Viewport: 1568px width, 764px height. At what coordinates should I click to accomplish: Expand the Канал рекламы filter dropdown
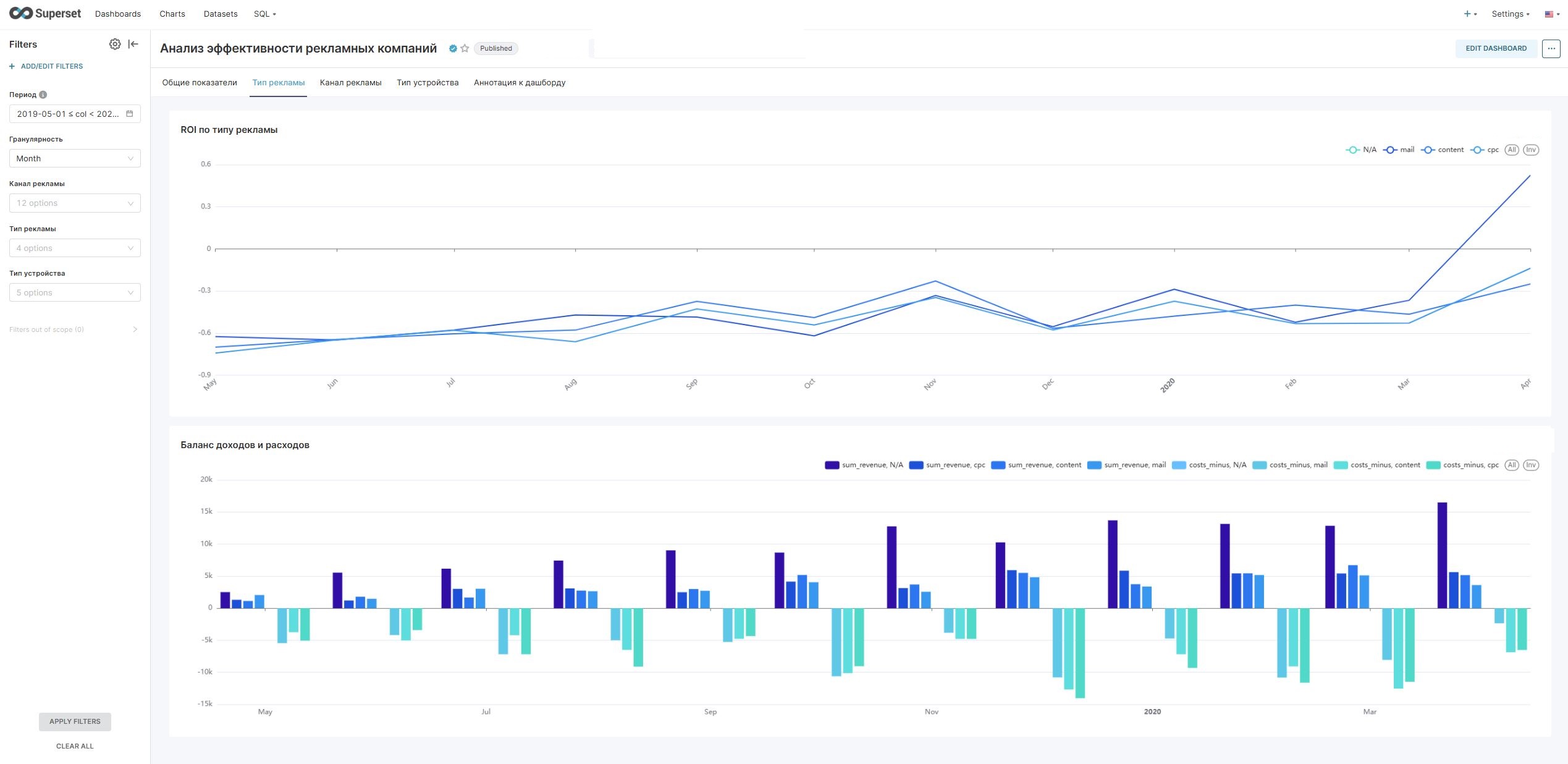(75, 203)
